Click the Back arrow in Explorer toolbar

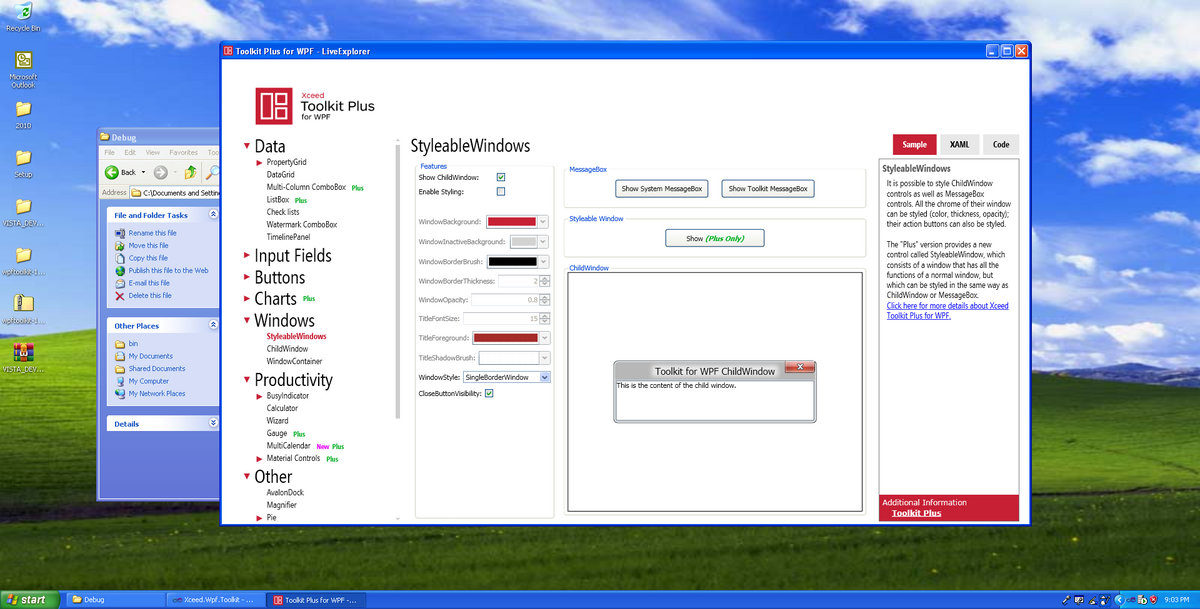[113, 172]
